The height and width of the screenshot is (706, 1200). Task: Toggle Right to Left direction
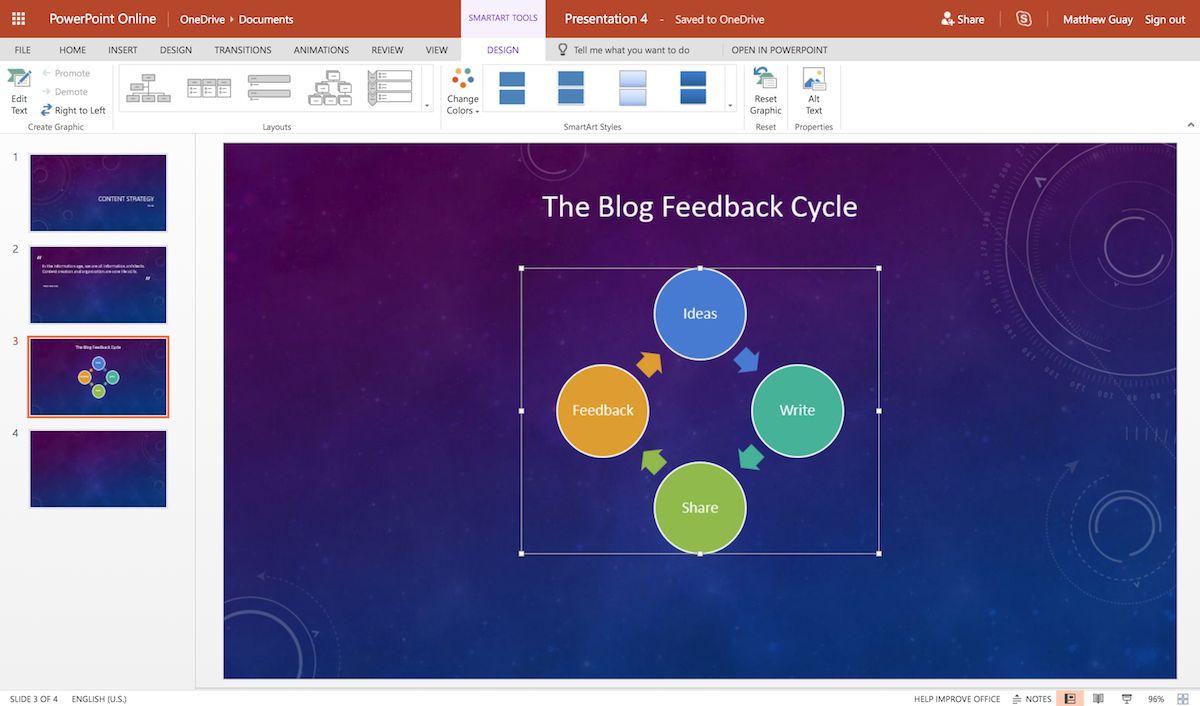tap(73, 110)
